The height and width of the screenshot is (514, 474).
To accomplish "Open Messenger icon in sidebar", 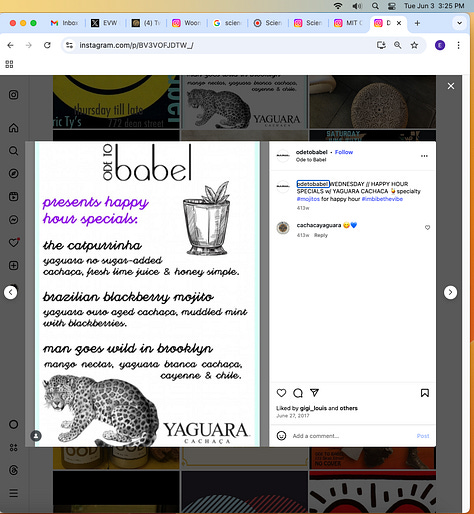I will click(13, 220).
